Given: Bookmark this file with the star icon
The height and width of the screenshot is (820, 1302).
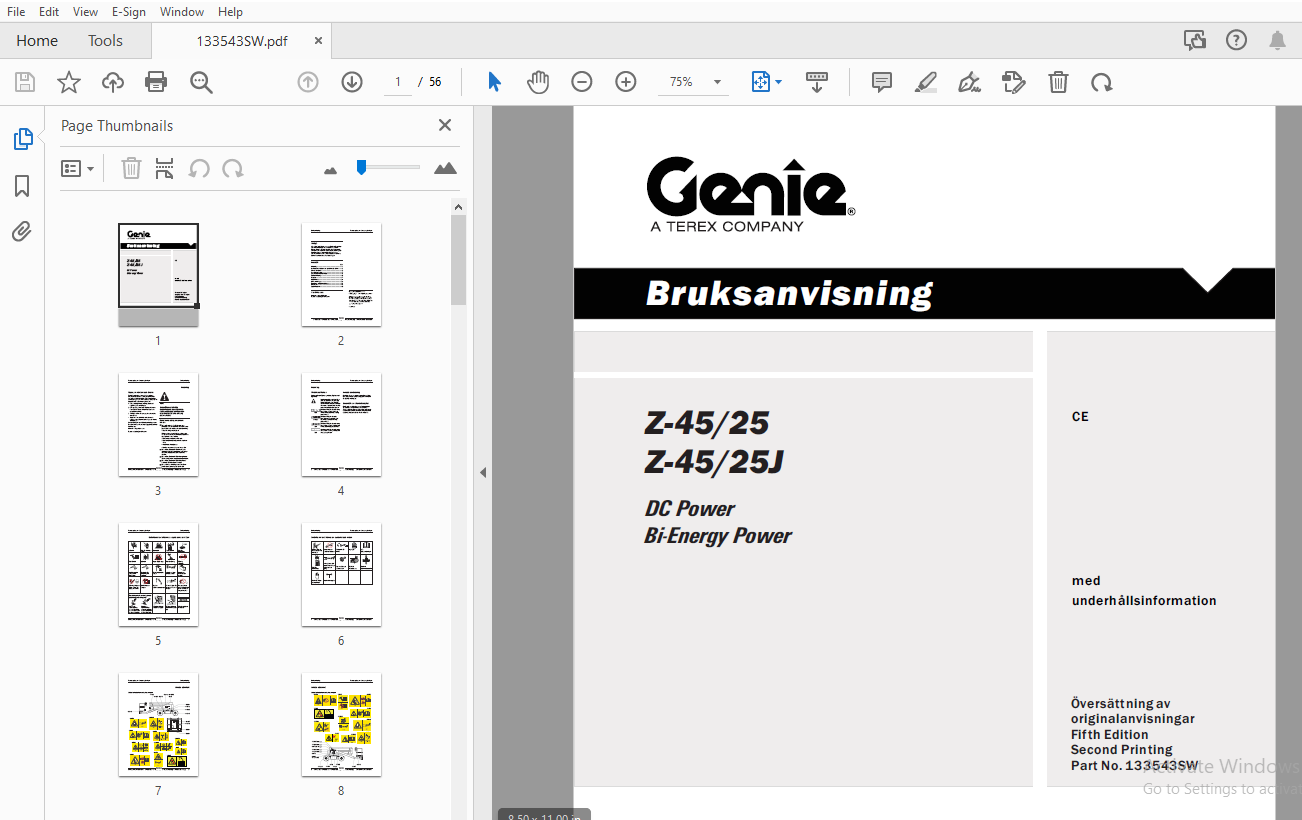Looking at the screenshot, I should 69,82.
